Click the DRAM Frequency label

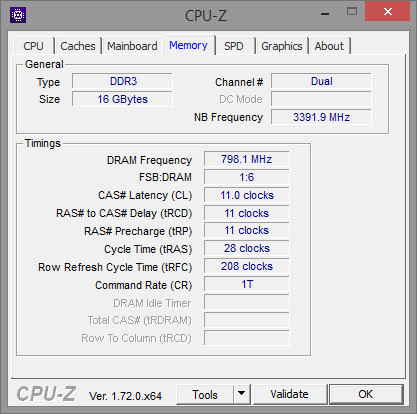point(149,160)
